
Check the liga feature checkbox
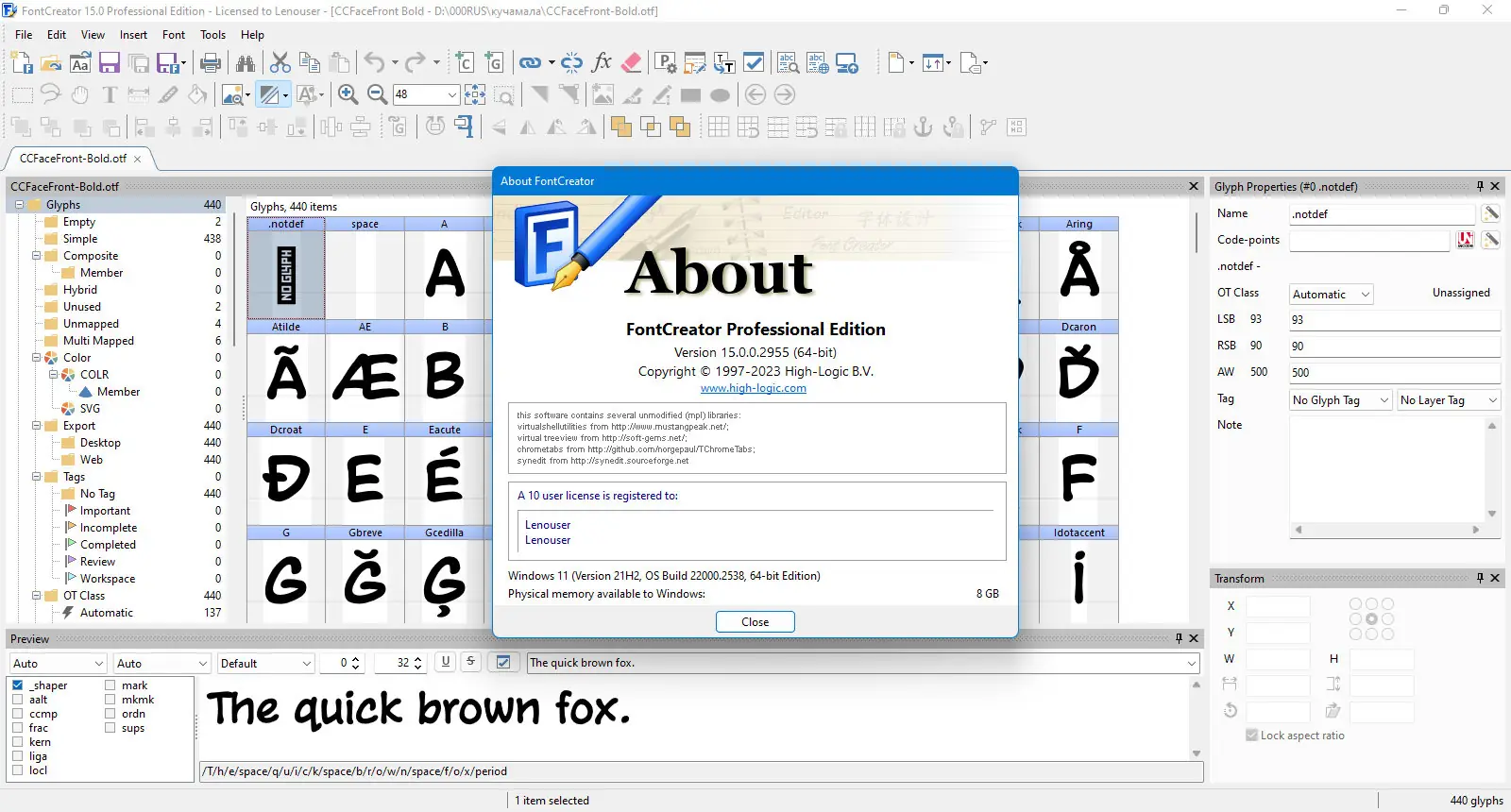18,756
